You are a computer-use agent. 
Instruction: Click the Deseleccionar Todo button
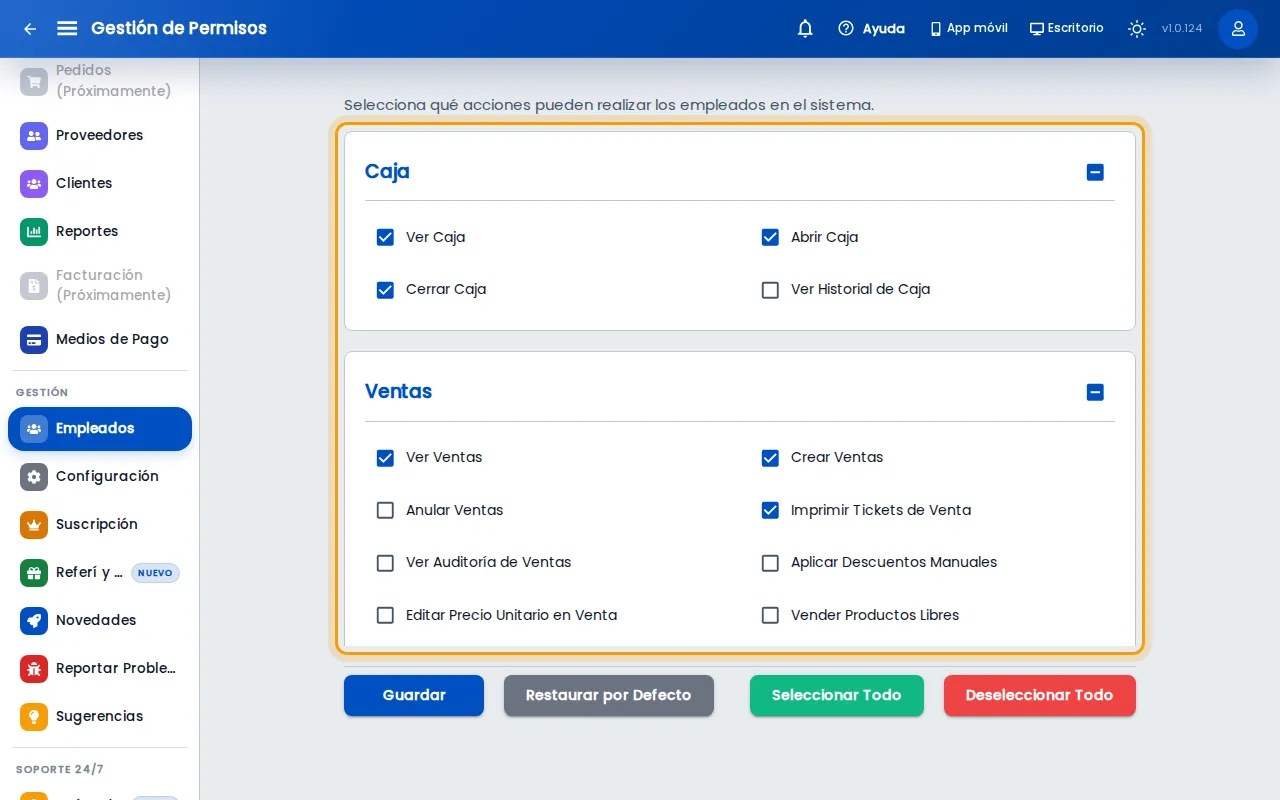1040,696
